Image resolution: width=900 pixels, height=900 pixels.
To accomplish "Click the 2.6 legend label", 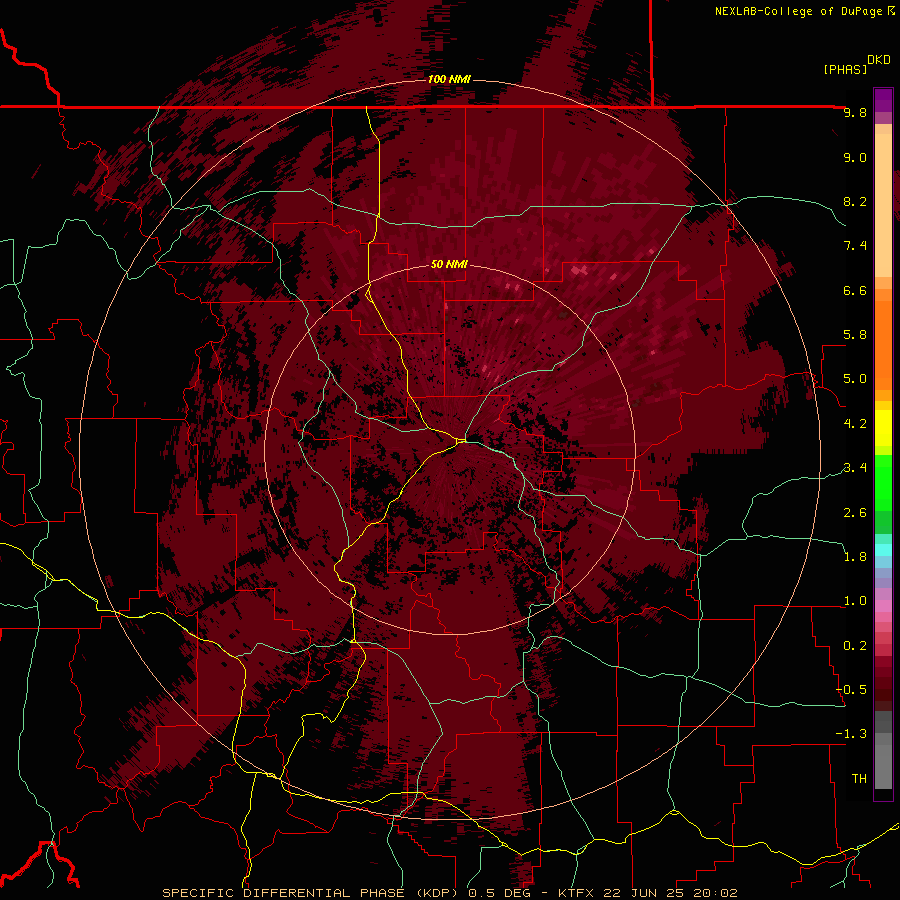I will click(x=855, y=512).
